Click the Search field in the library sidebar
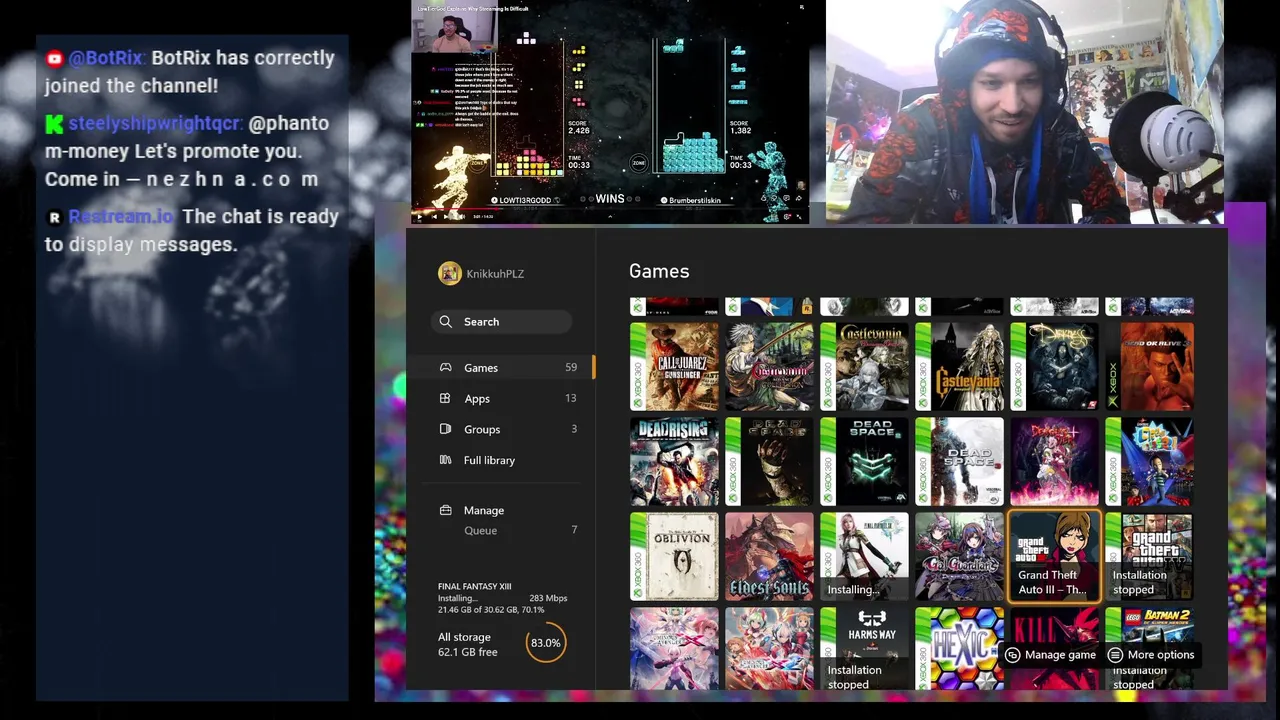 click(x=502, y=322)
